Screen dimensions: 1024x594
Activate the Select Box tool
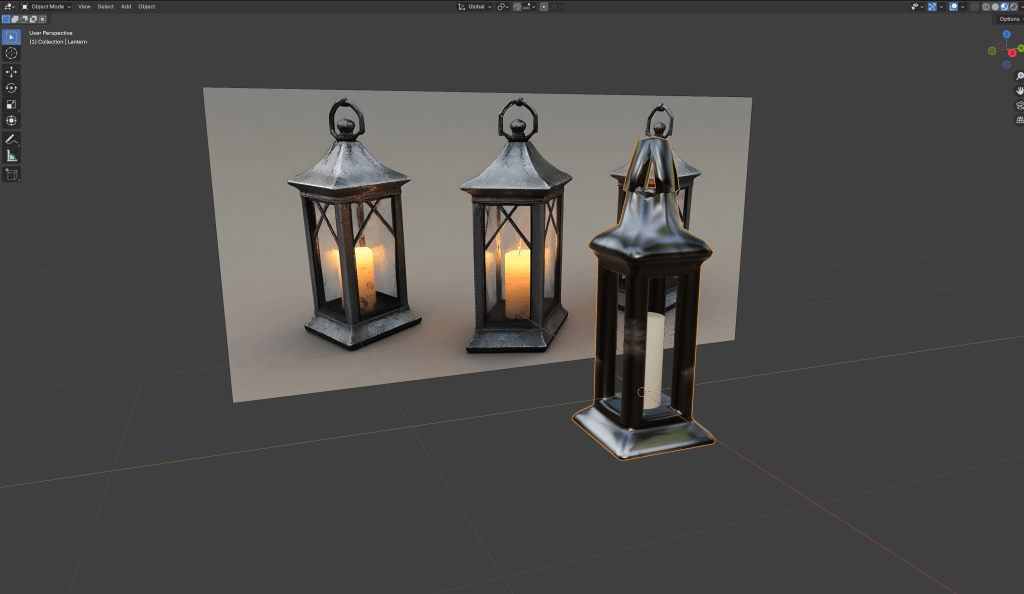[x=11, y=37]
